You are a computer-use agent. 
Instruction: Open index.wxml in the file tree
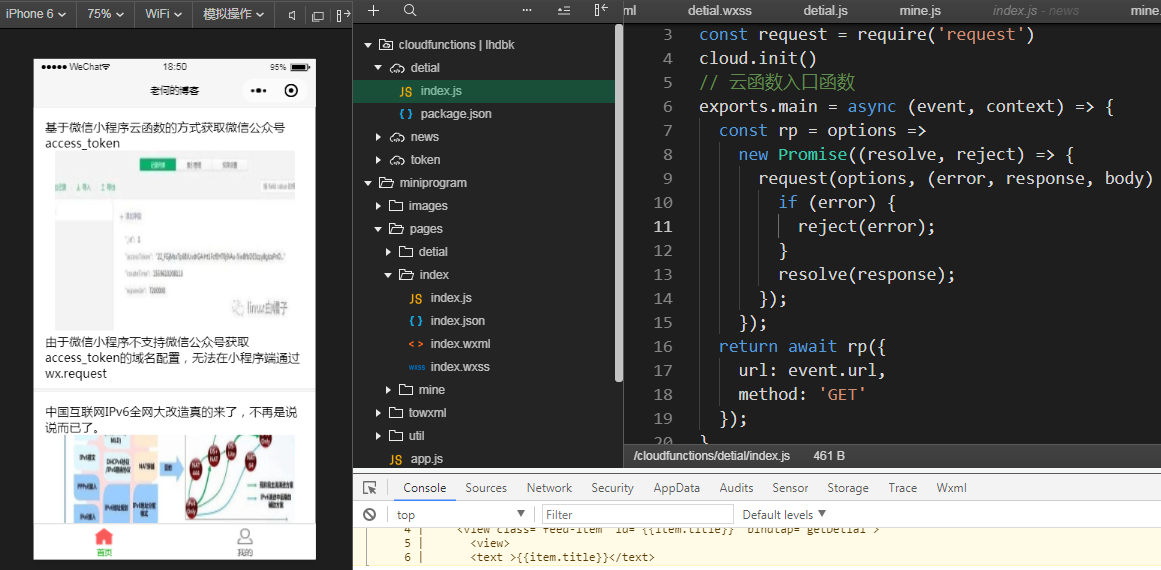tap(460, 343)
